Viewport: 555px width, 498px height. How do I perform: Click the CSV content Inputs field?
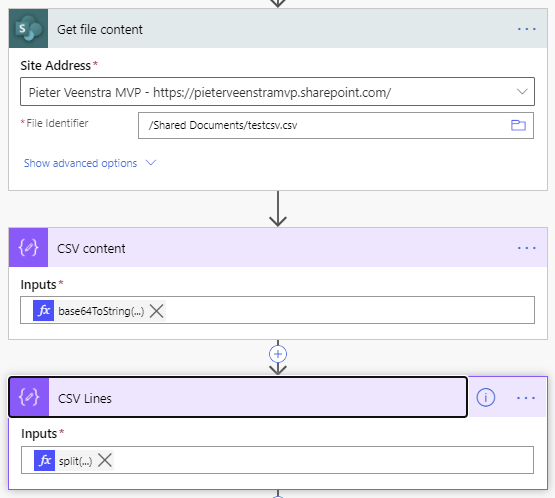(x=278, y=310)
